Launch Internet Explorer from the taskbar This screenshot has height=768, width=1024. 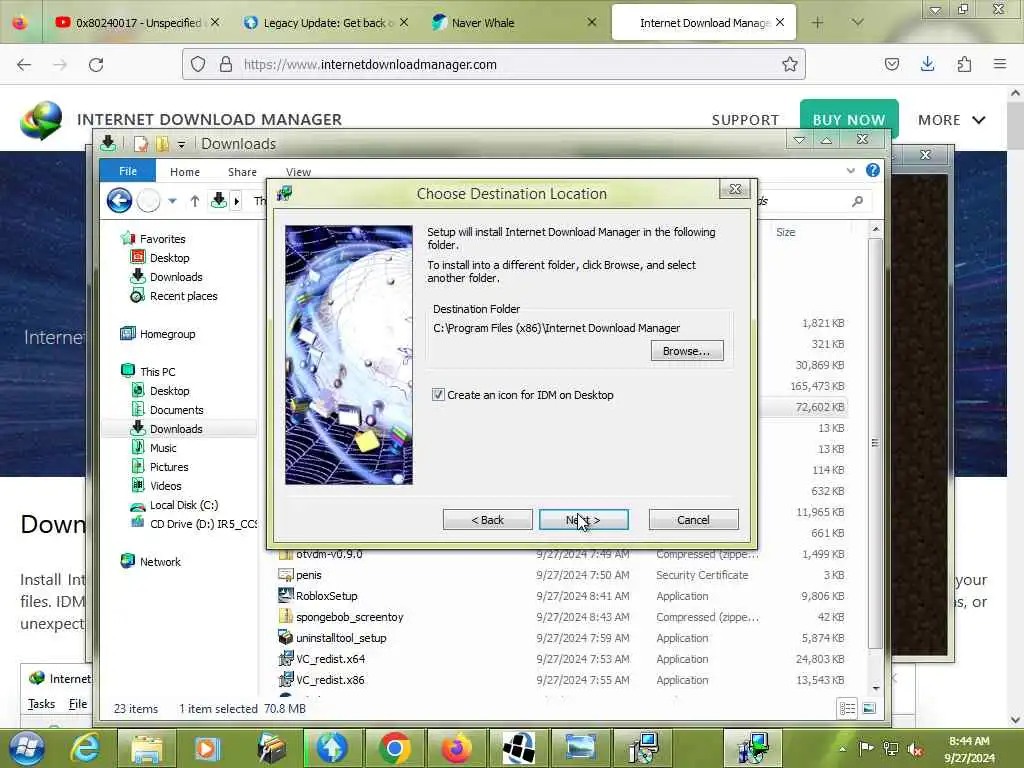(x=86, y=748)
